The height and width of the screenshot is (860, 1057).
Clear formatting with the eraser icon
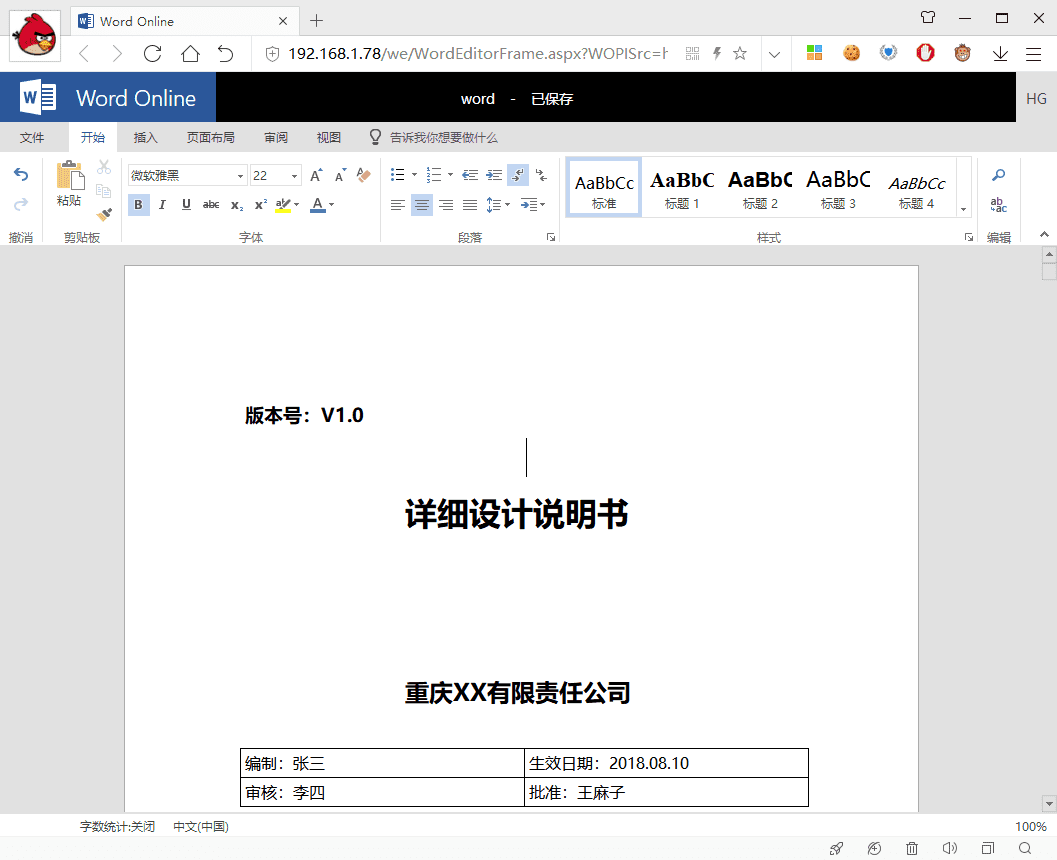point(363,175)
